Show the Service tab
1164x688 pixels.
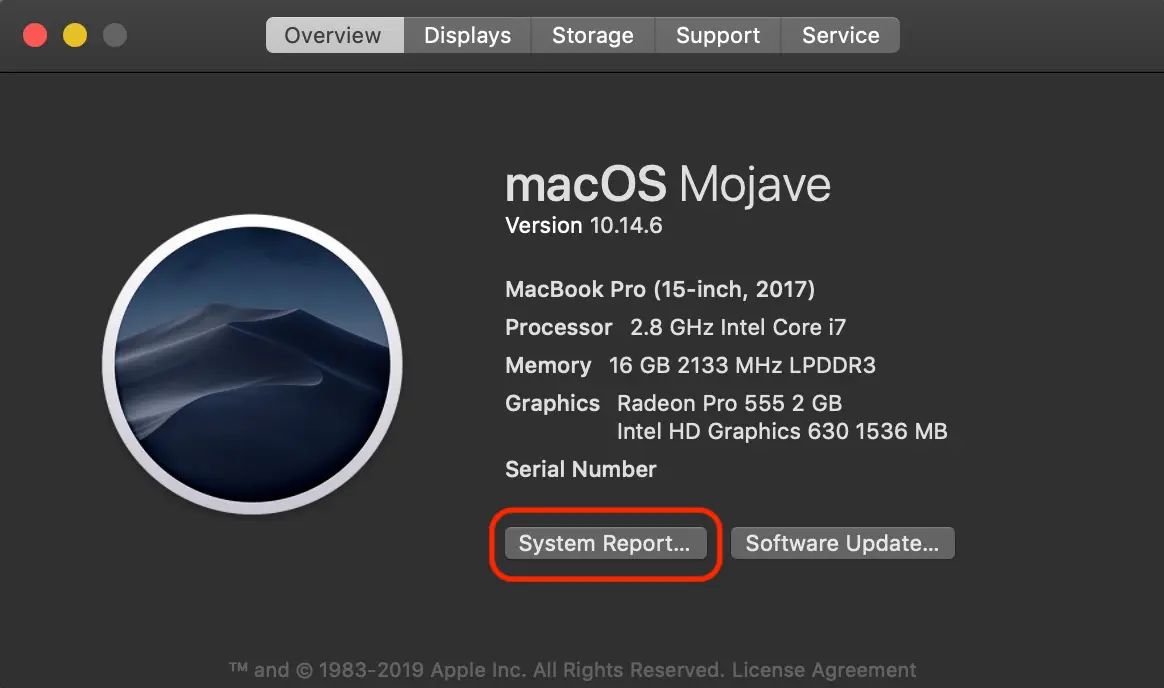tap(840, 35)
